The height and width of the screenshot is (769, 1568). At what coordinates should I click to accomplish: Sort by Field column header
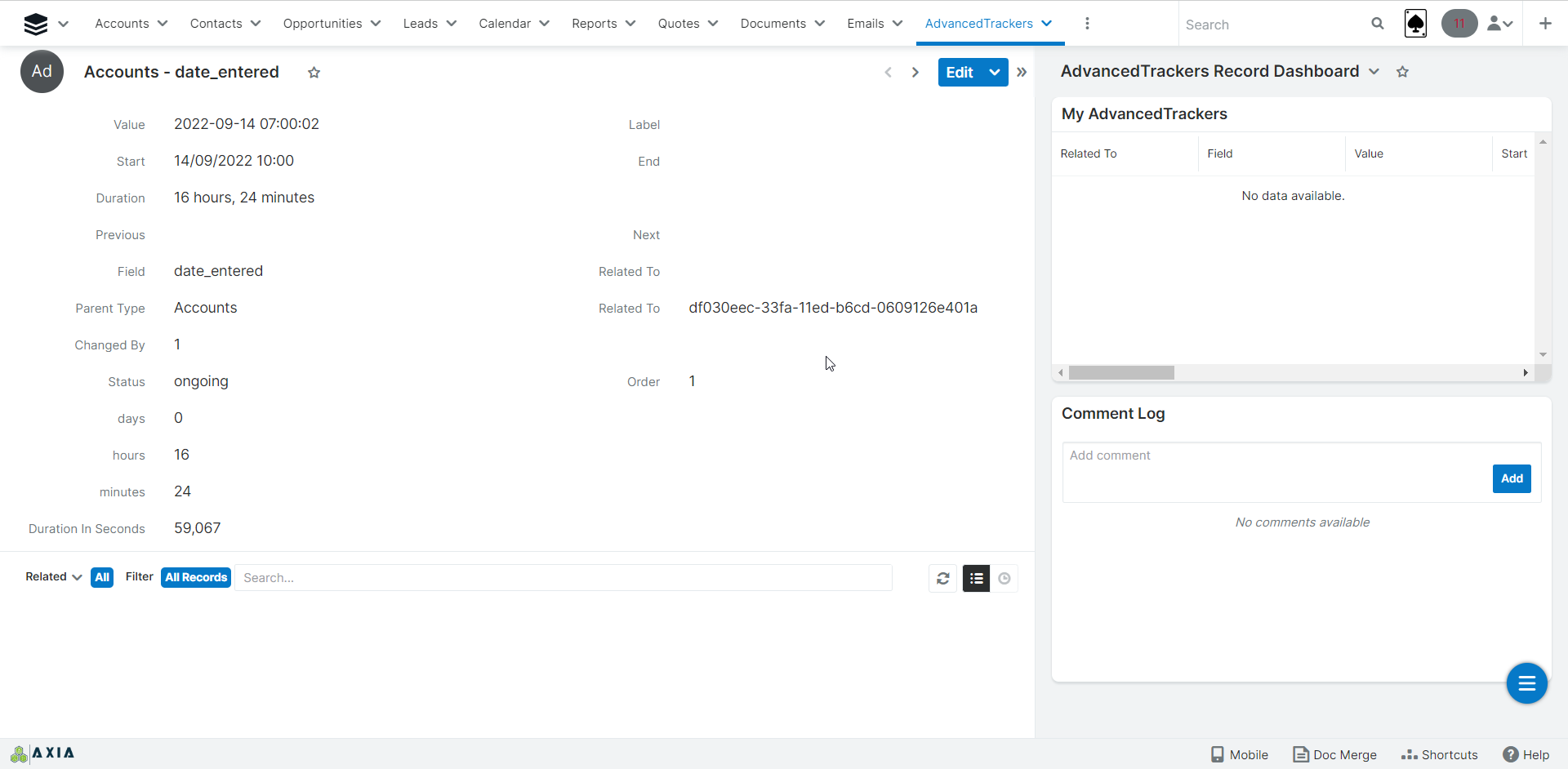point(1220,153)
